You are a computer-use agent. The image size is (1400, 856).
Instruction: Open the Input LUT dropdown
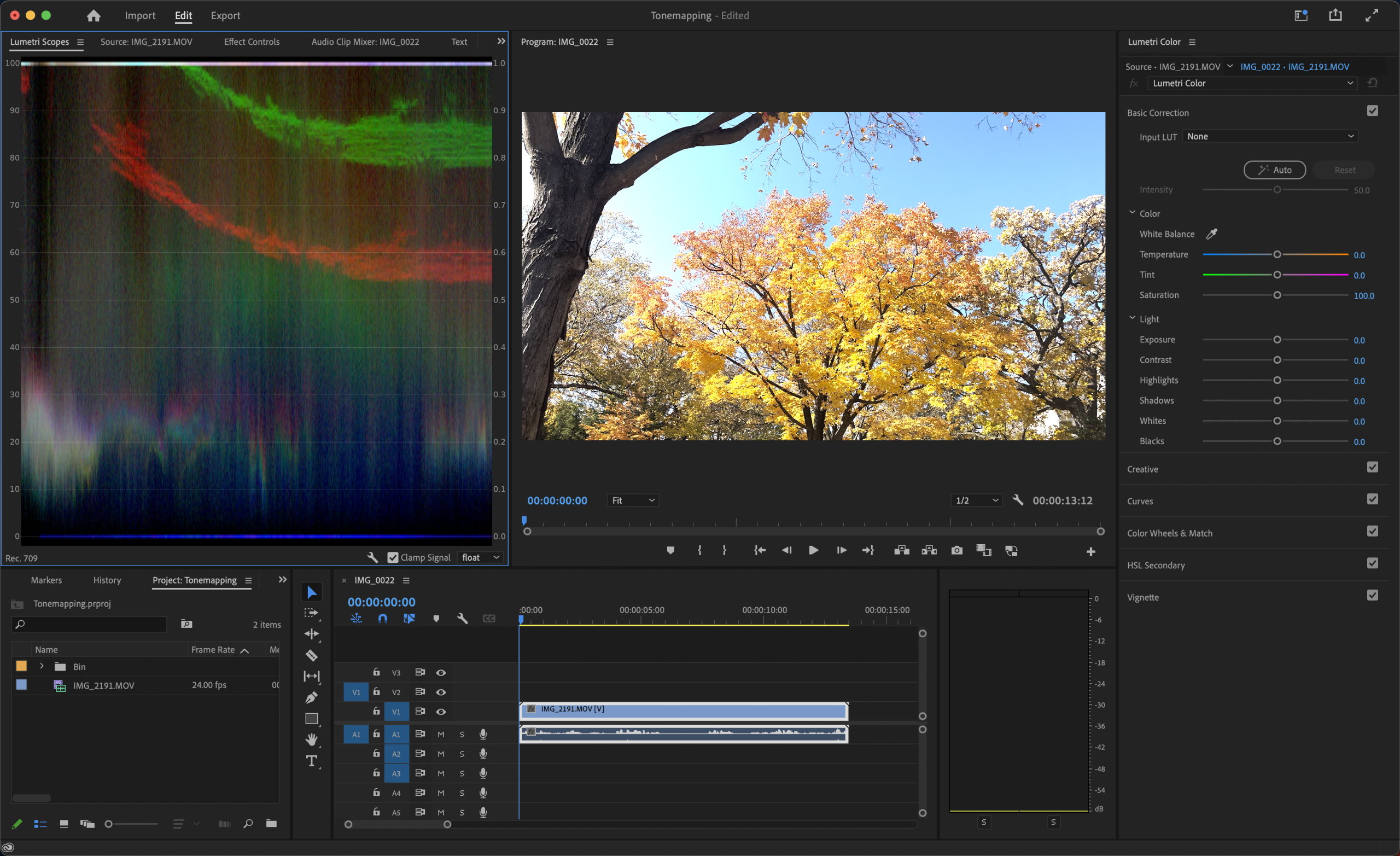(x=1270, y=136)
